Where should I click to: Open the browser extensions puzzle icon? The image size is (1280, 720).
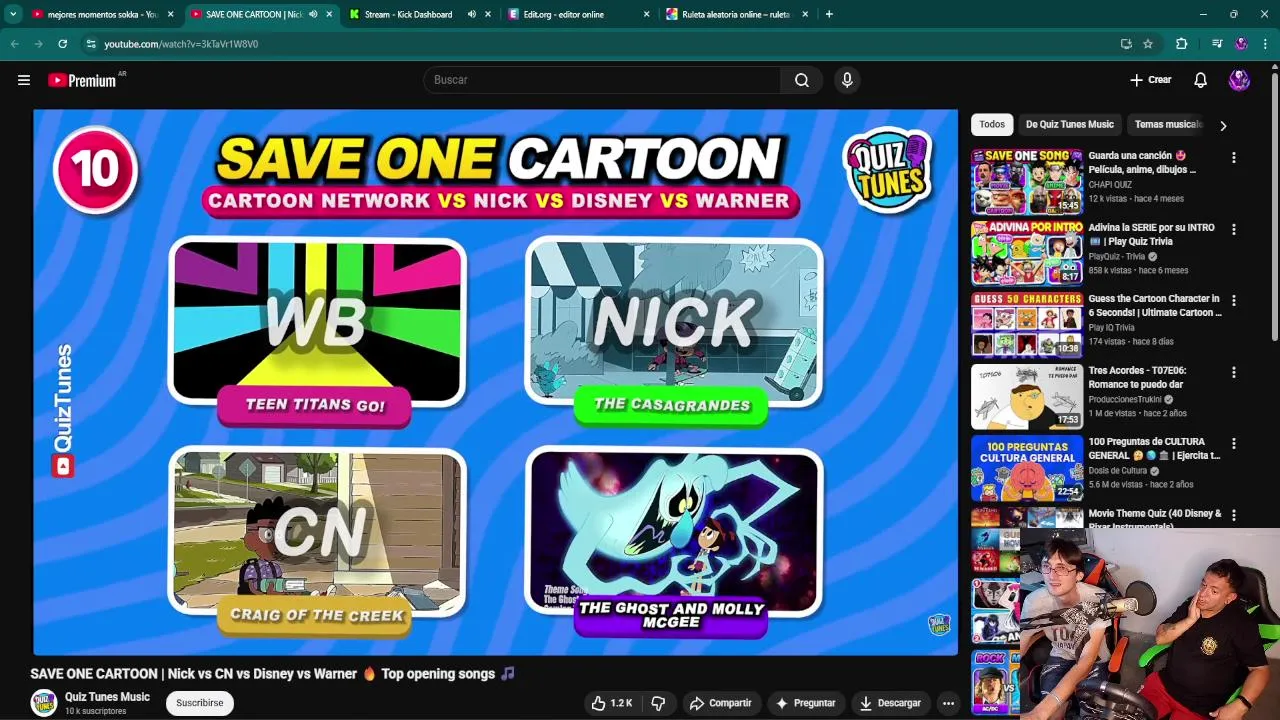click(1181, 44)
